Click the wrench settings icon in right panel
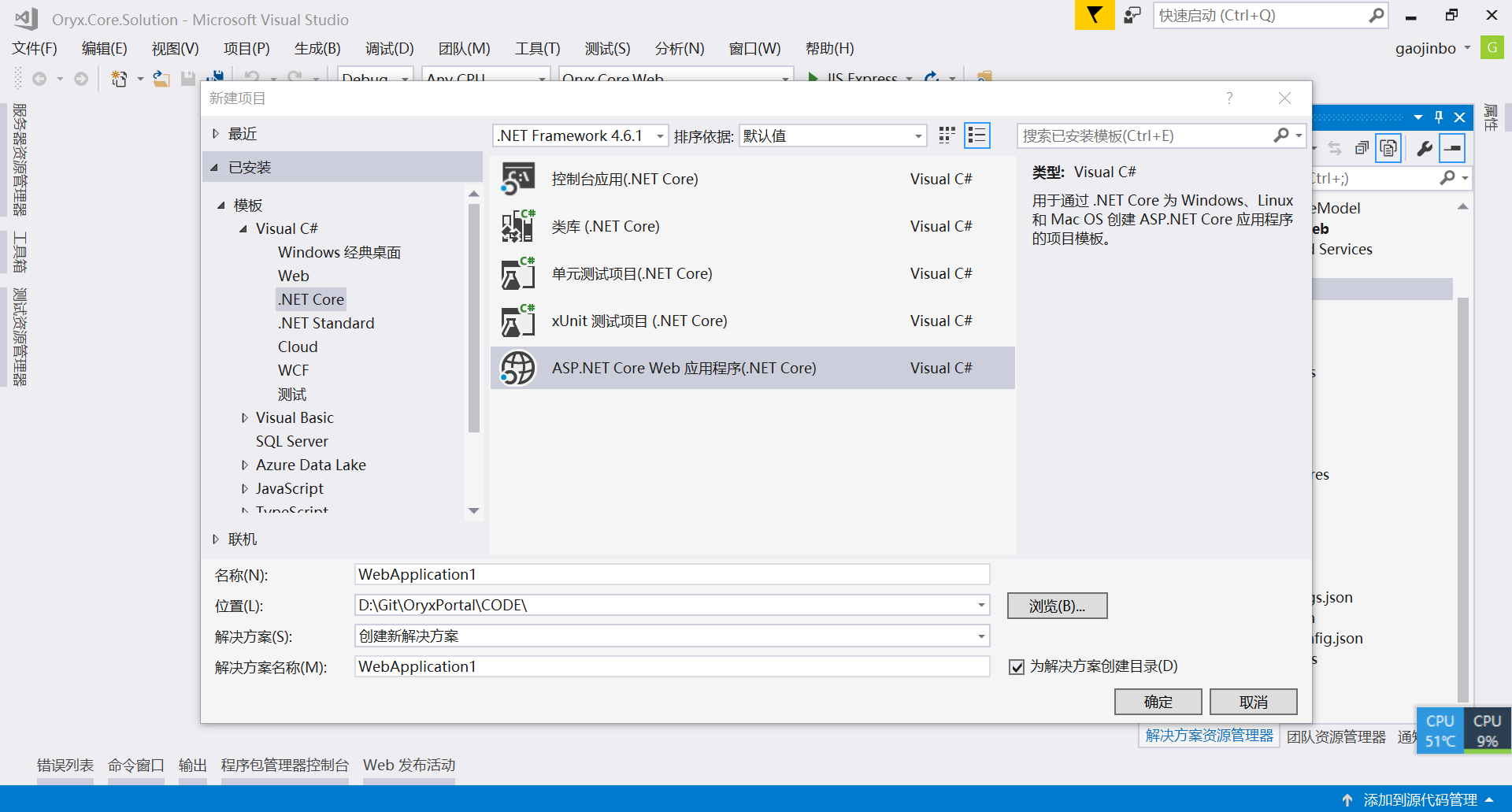 pyautogui.click(x=1424, y=148)
